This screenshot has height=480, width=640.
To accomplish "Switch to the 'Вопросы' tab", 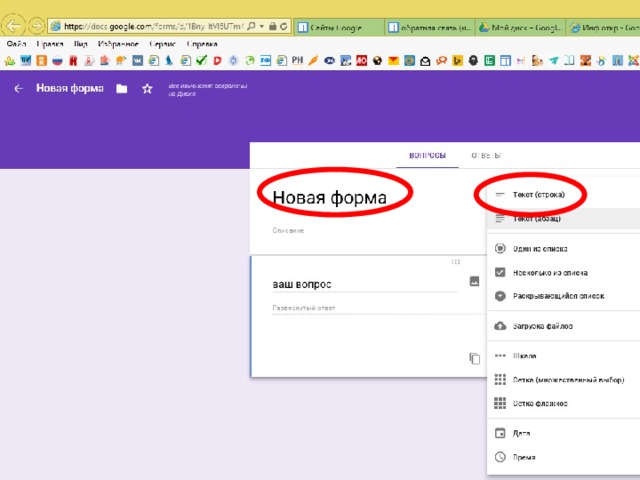I will (x=421, y=155).
